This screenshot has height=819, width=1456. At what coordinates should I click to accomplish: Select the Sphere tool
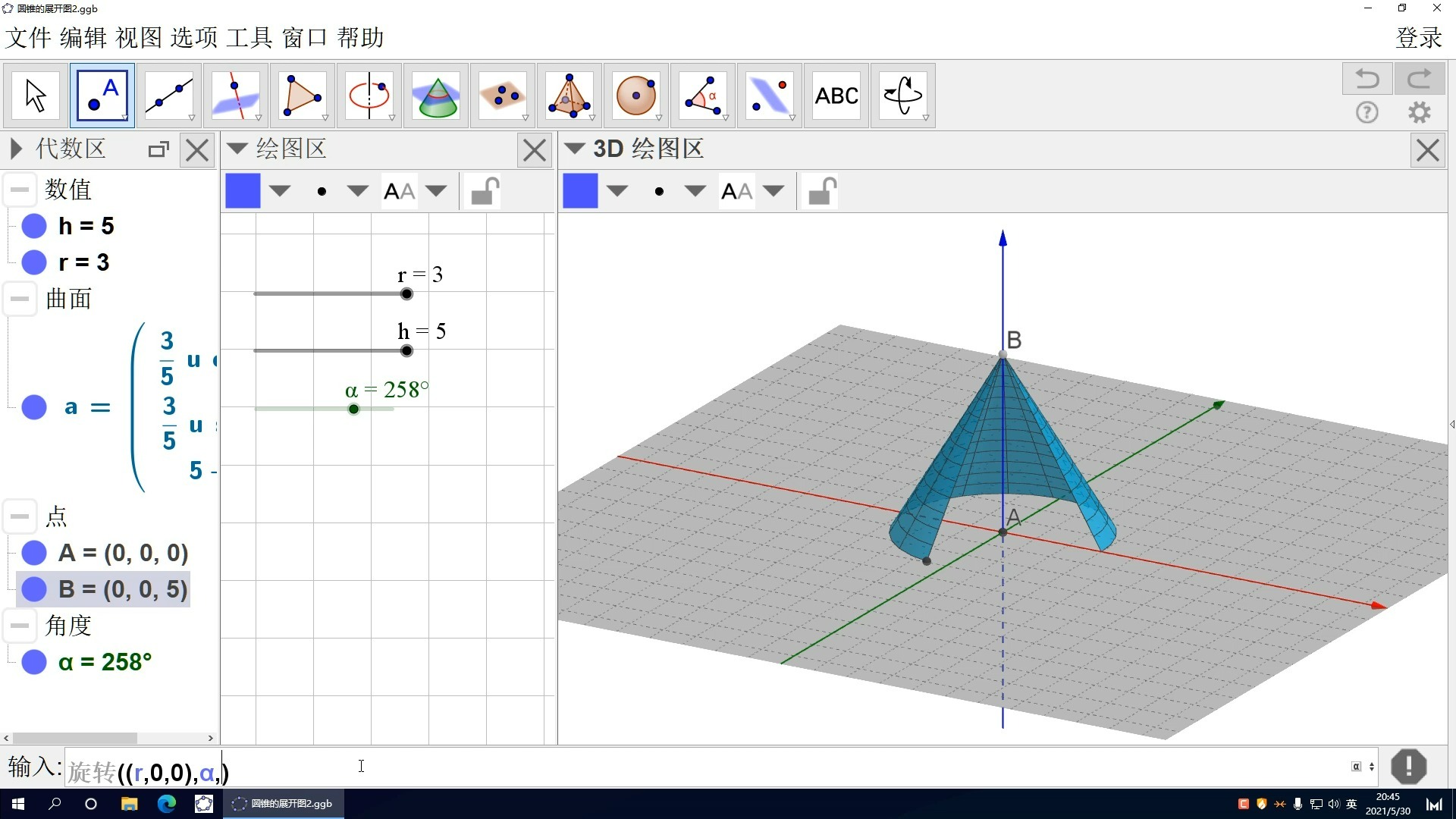635,96
